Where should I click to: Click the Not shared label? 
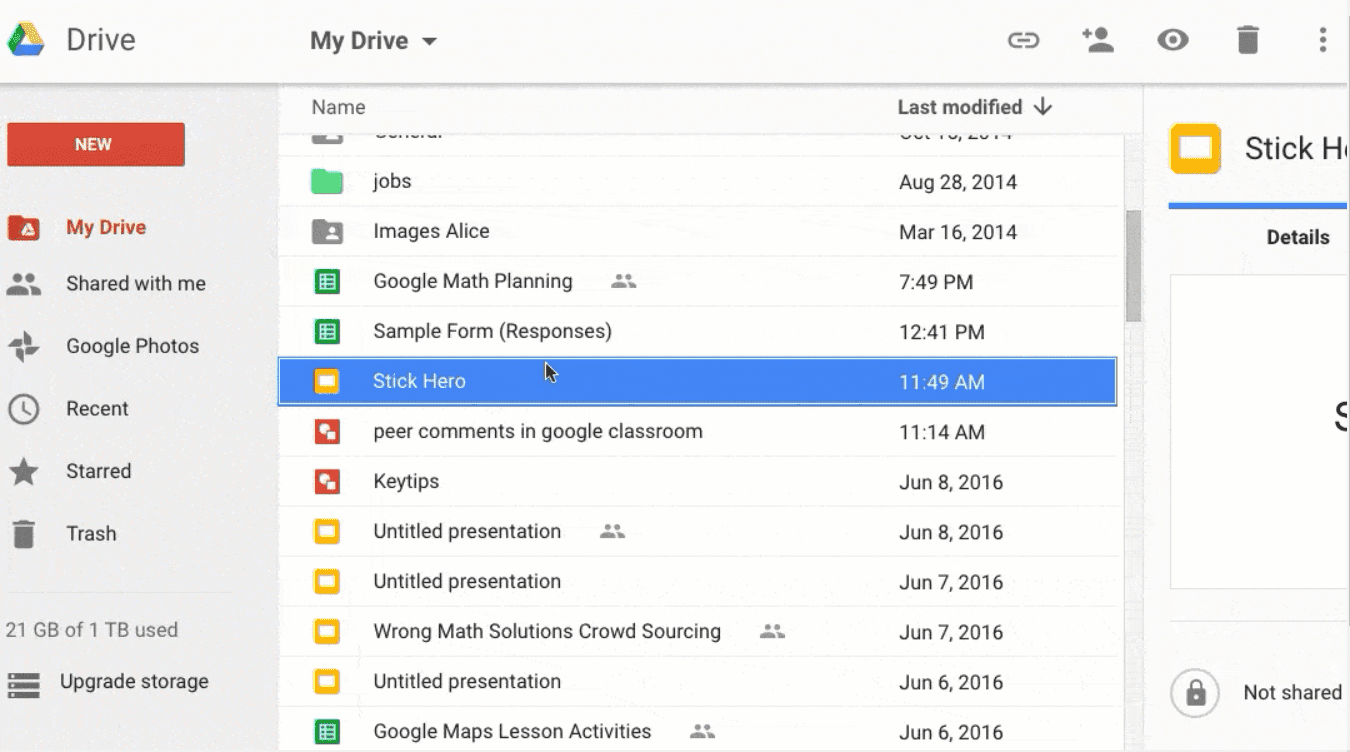pyautogui.click(x=1292, y=692)
